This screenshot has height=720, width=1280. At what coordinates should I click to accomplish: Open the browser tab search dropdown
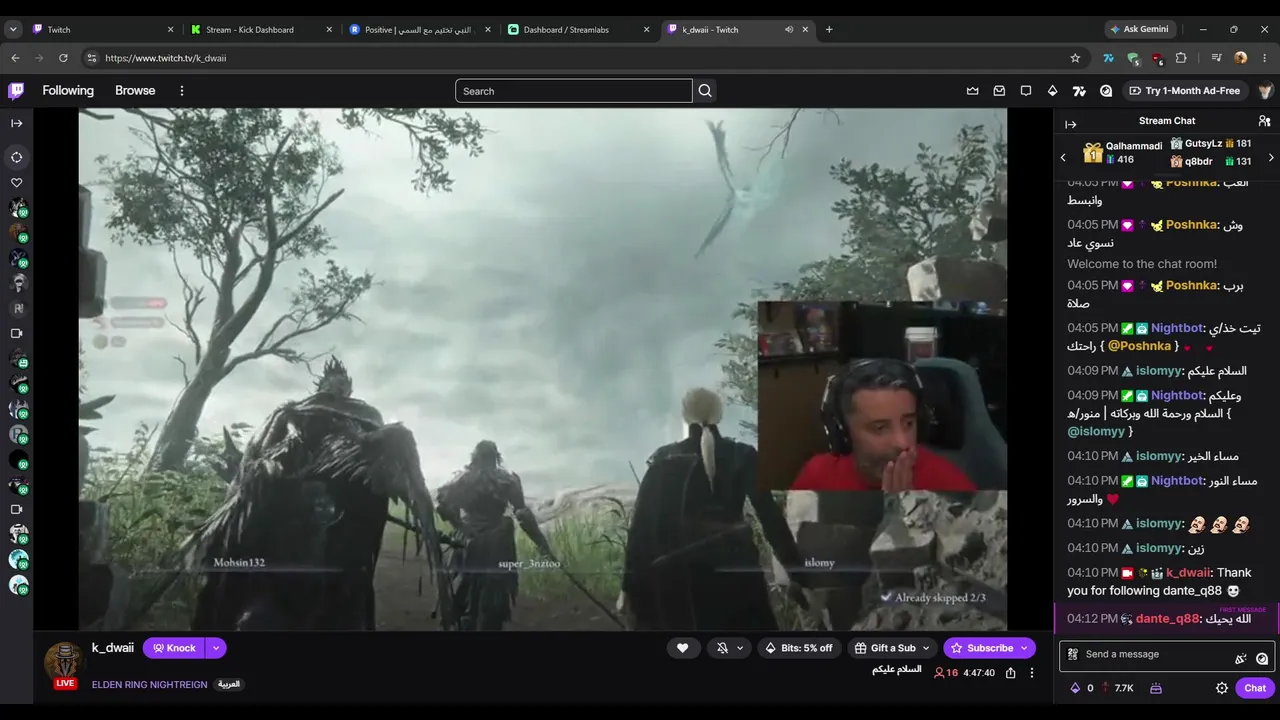[x=13, y=29]
